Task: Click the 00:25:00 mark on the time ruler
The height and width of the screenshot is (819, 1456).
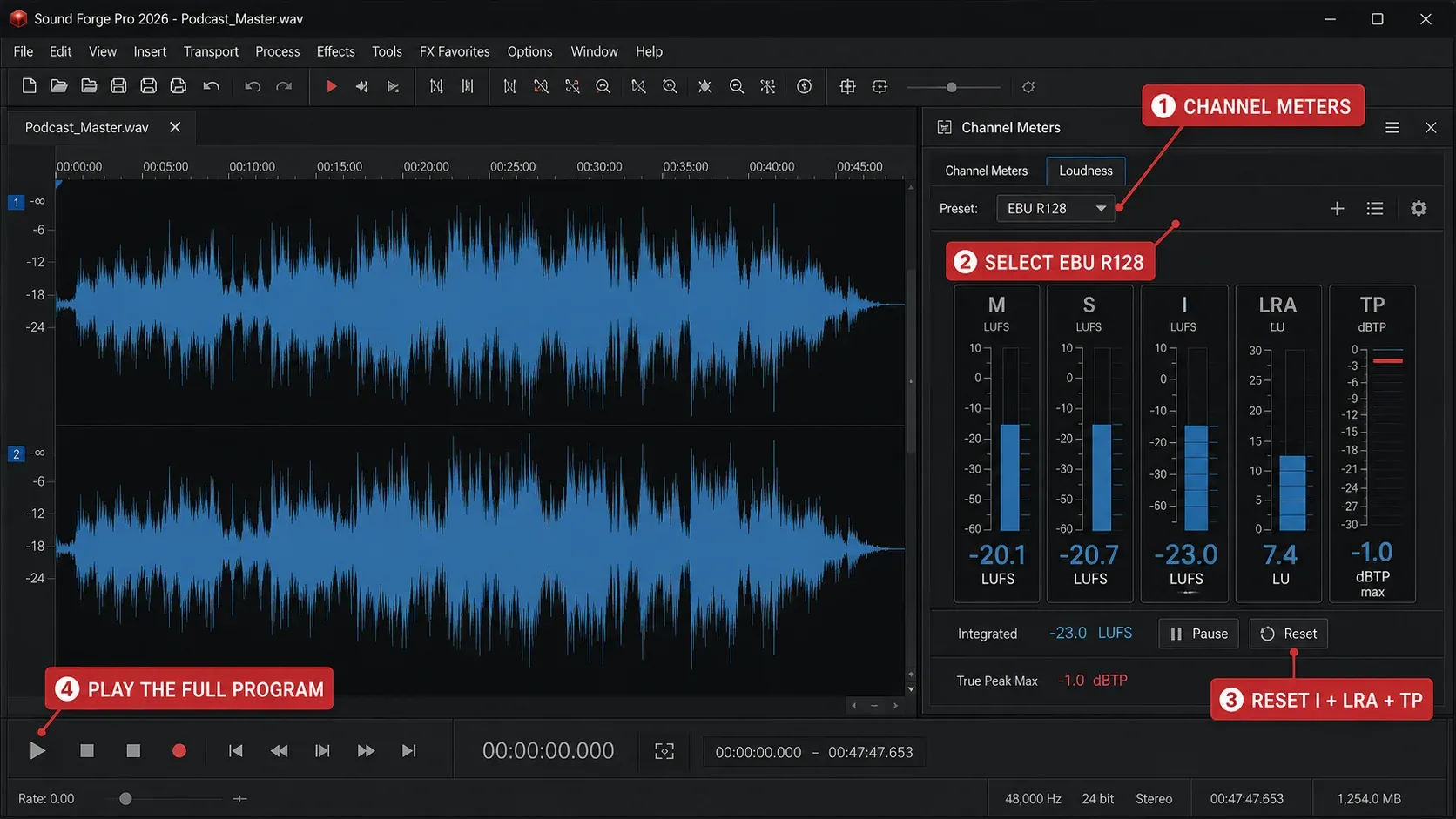Action: (513, 166)
